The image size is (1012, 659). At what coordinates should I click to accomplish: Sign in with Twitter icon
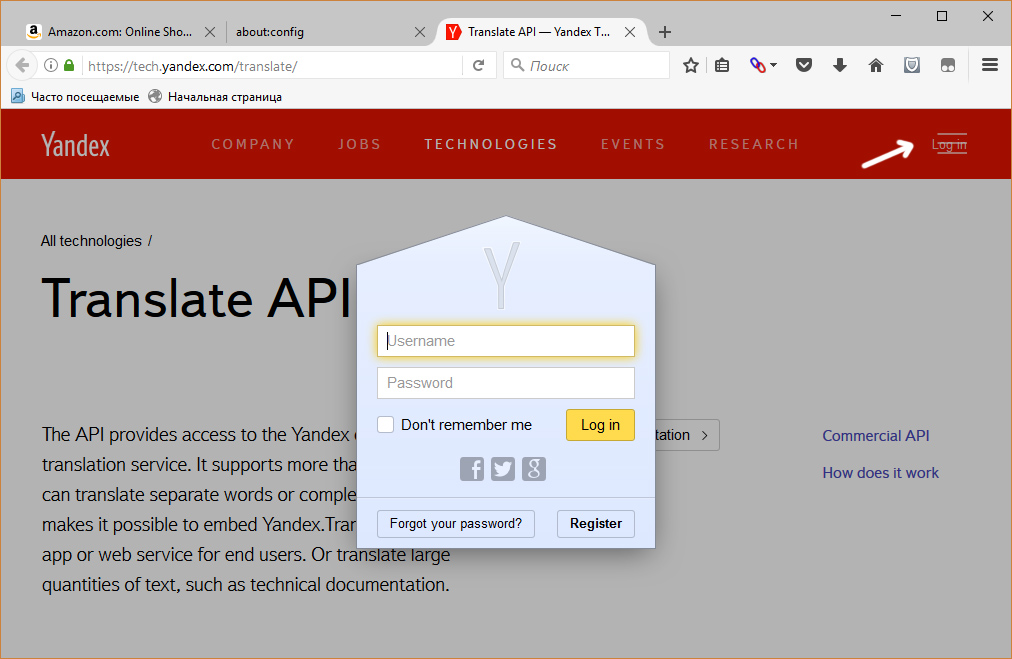503,469
